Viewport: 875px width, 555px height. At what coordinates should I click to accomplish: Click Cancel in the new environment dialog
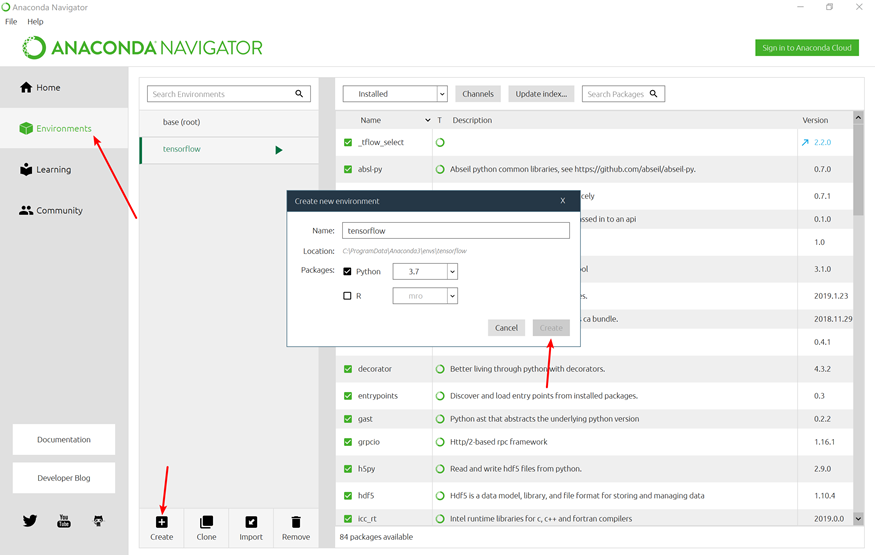coord(506,328)
